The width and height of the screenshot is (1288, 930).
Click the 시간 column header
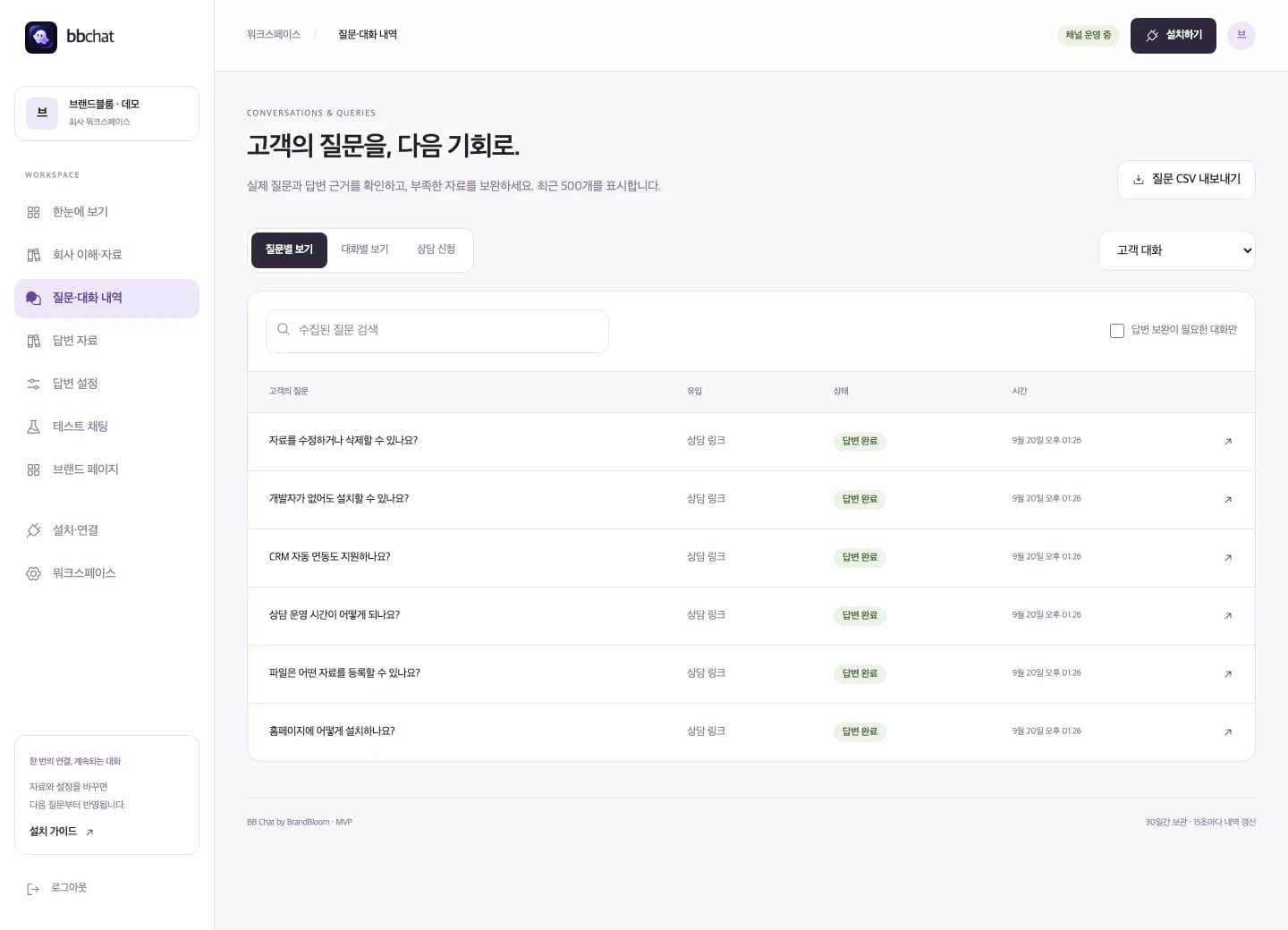coord(1020,392)
